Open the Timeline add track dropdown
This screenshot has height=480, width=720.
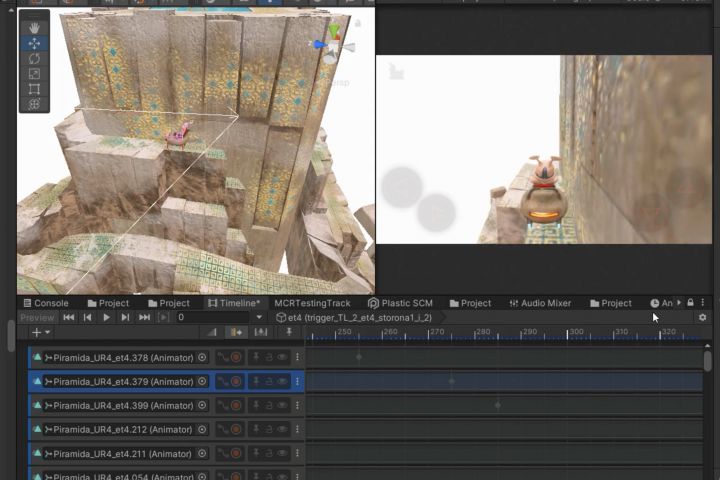[40, 332]
